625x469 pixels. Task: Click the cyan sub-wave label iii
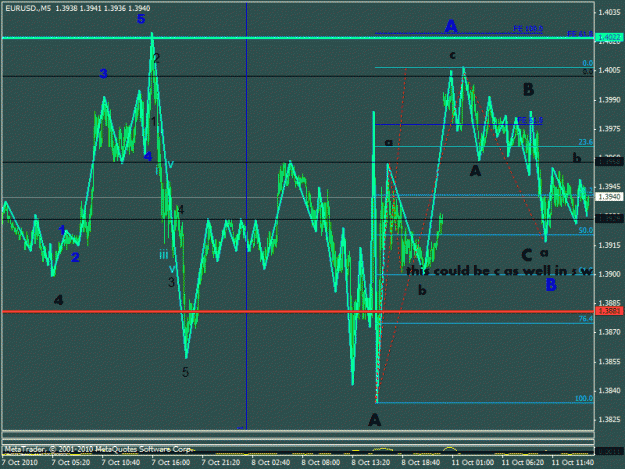click(x=163, y=255)
